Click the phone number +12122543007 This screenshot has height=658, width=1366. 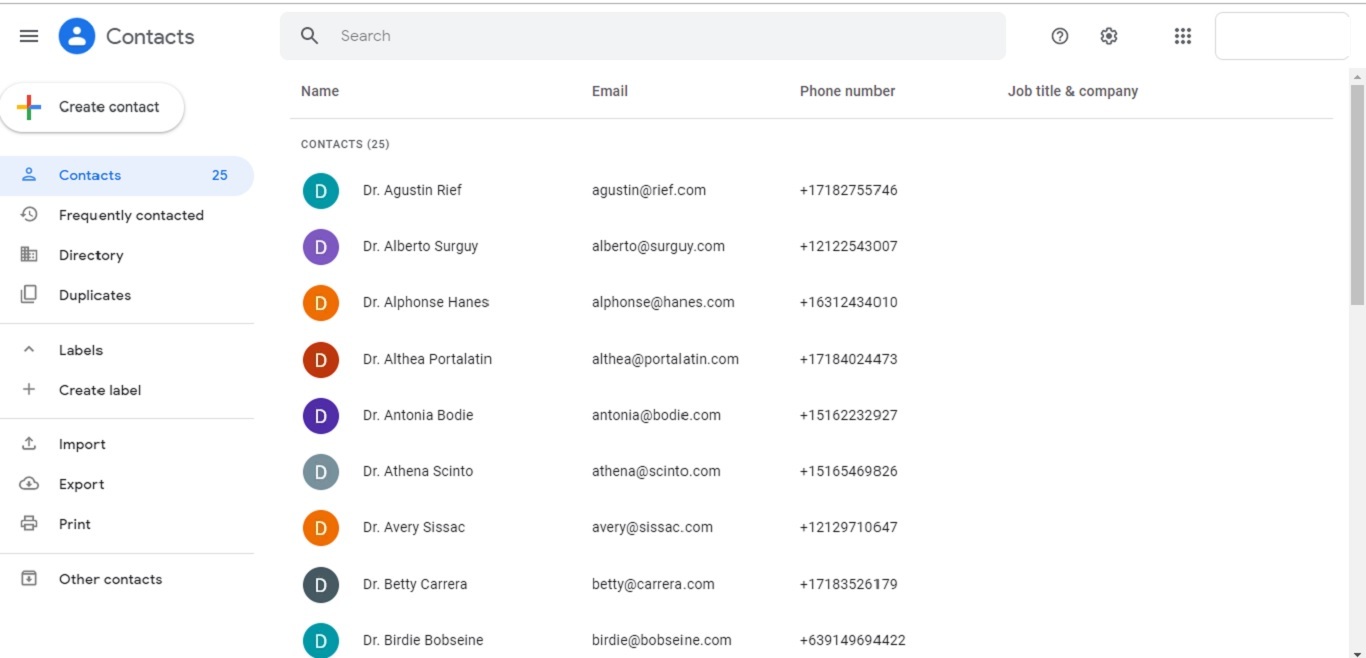point(849,246)
